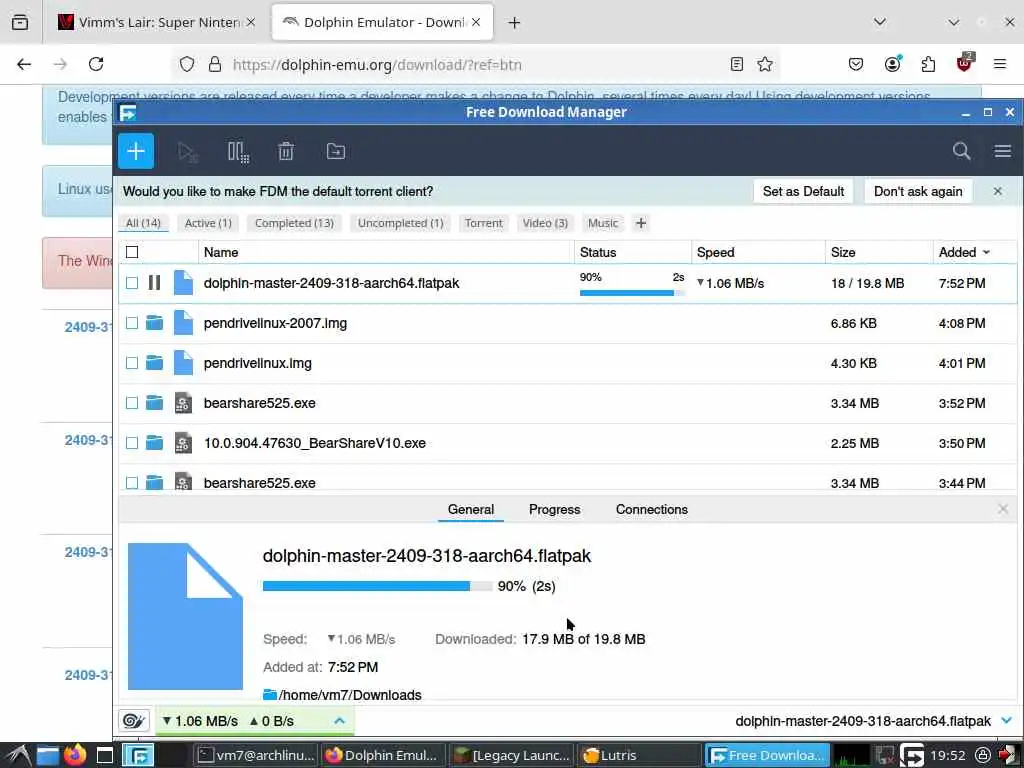Screen dimensions: 1024x768
Task: Check the pendrivelinux-2007.img checkbox
Action: point(132,323)
